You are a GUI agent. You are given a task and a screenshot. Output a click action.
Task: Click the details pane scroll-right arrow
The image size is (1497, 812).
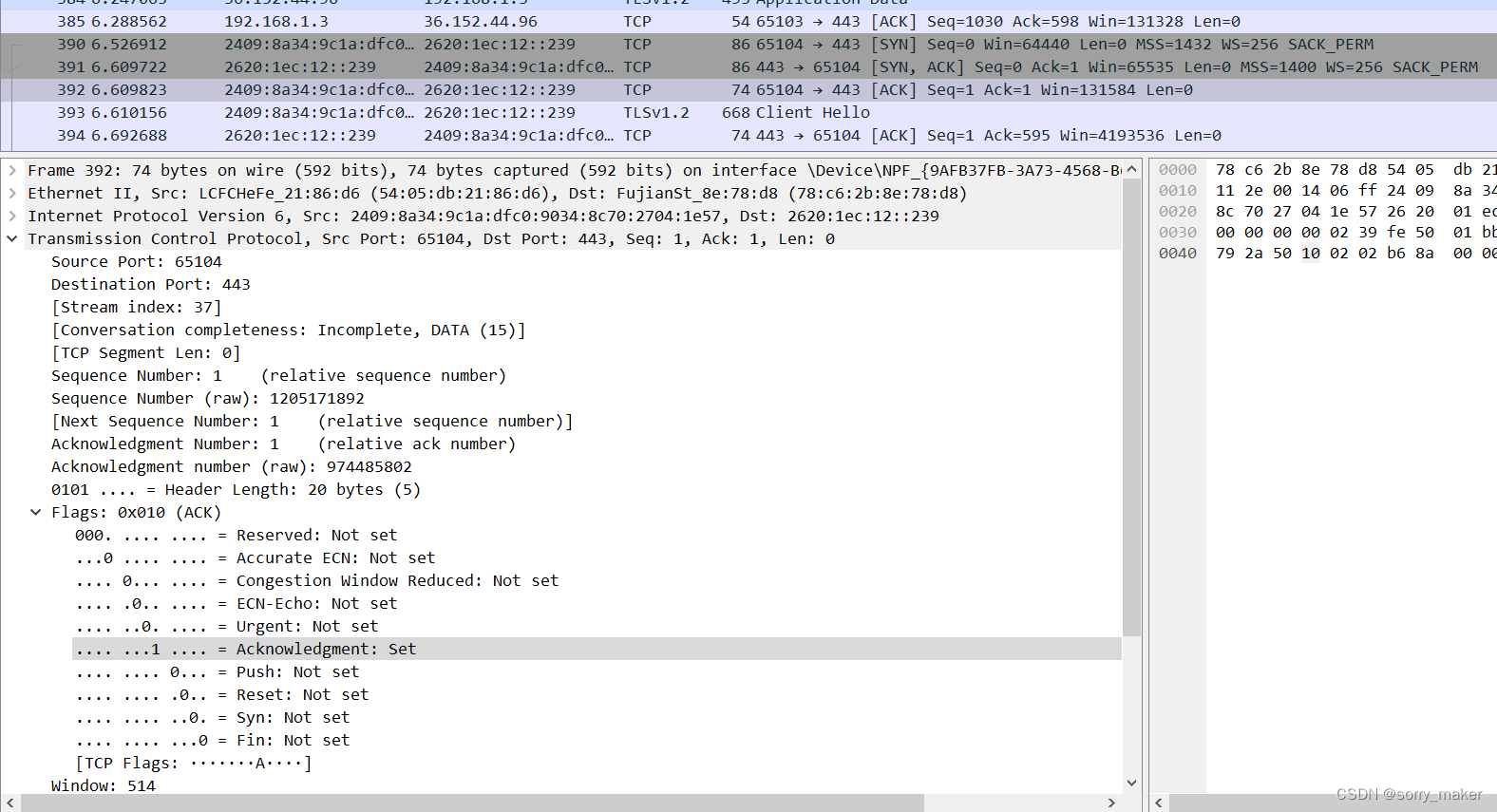coord(1111,803)
